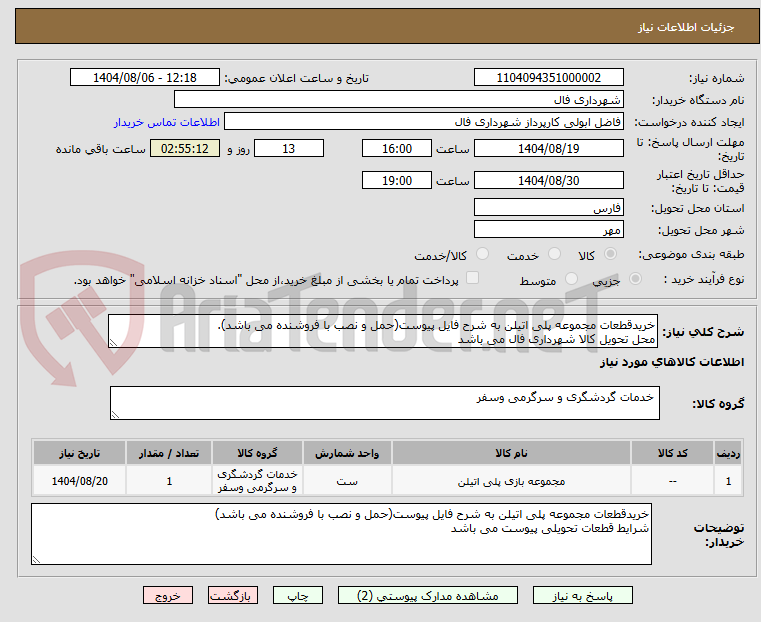Click the چاپ print button

tap(298, 595)
